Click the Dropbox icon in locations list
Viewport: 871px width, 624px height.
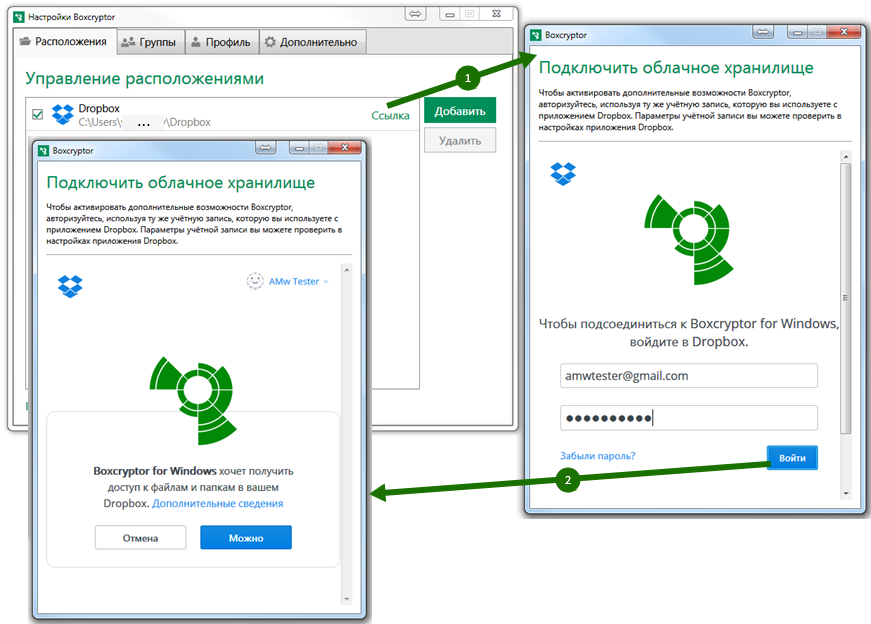[62, 114]
